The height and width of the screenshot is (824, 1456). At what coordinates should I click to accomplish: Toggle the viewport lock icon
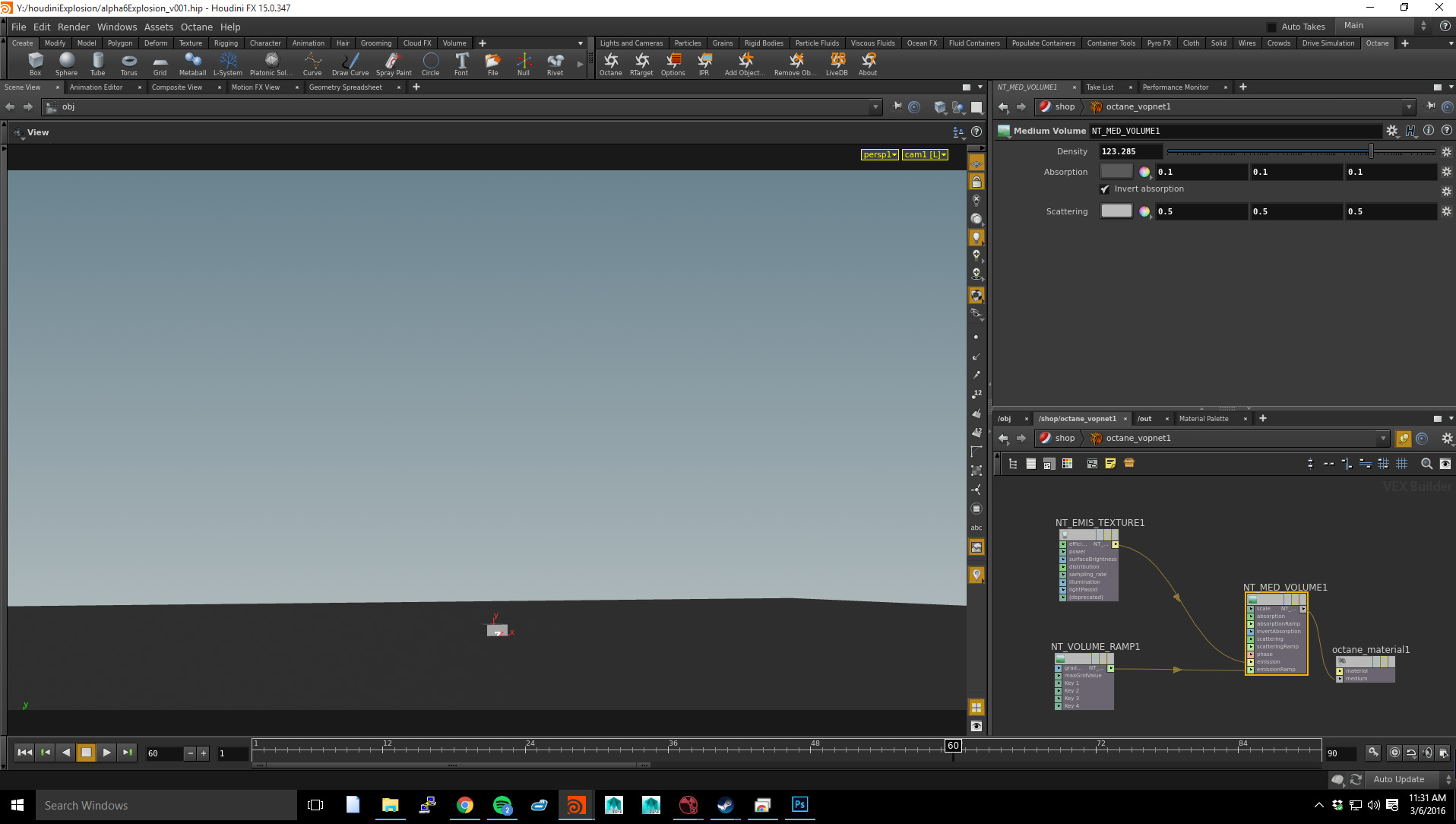(x=976, y=182)
